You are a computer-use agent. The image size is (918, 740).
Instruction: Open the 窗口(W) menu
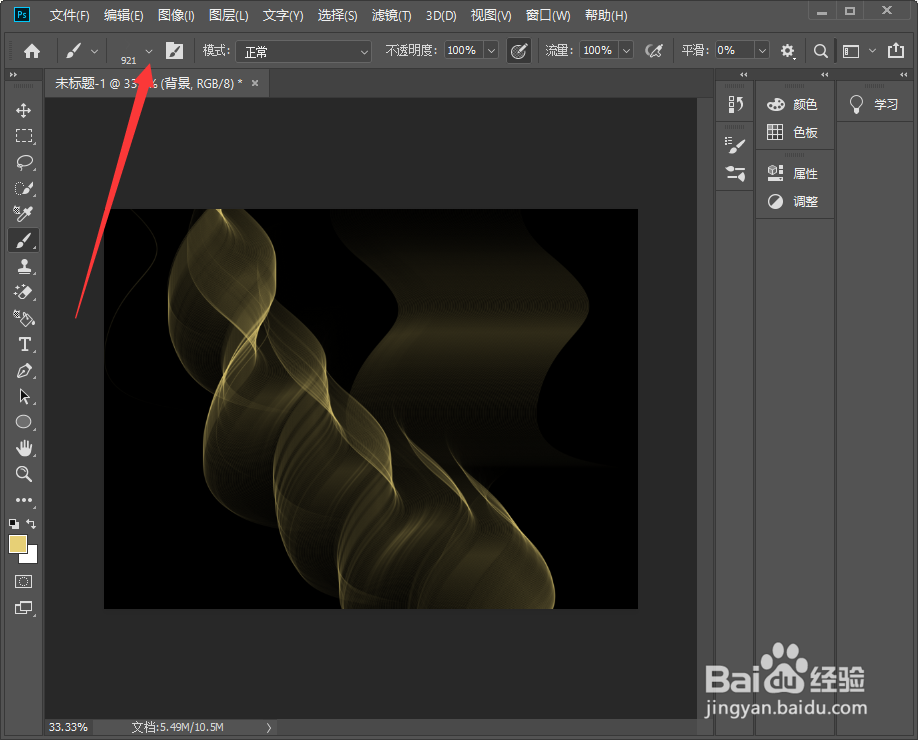[548, 16]
